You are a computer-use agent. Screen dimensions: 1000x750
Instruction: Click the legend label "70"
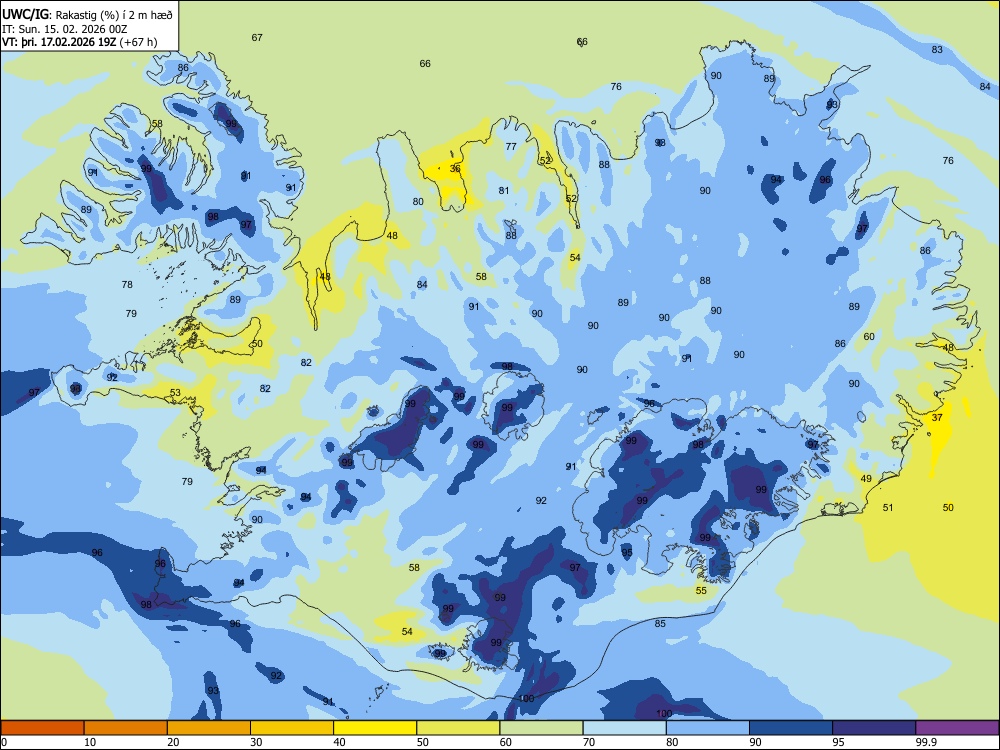589,742
